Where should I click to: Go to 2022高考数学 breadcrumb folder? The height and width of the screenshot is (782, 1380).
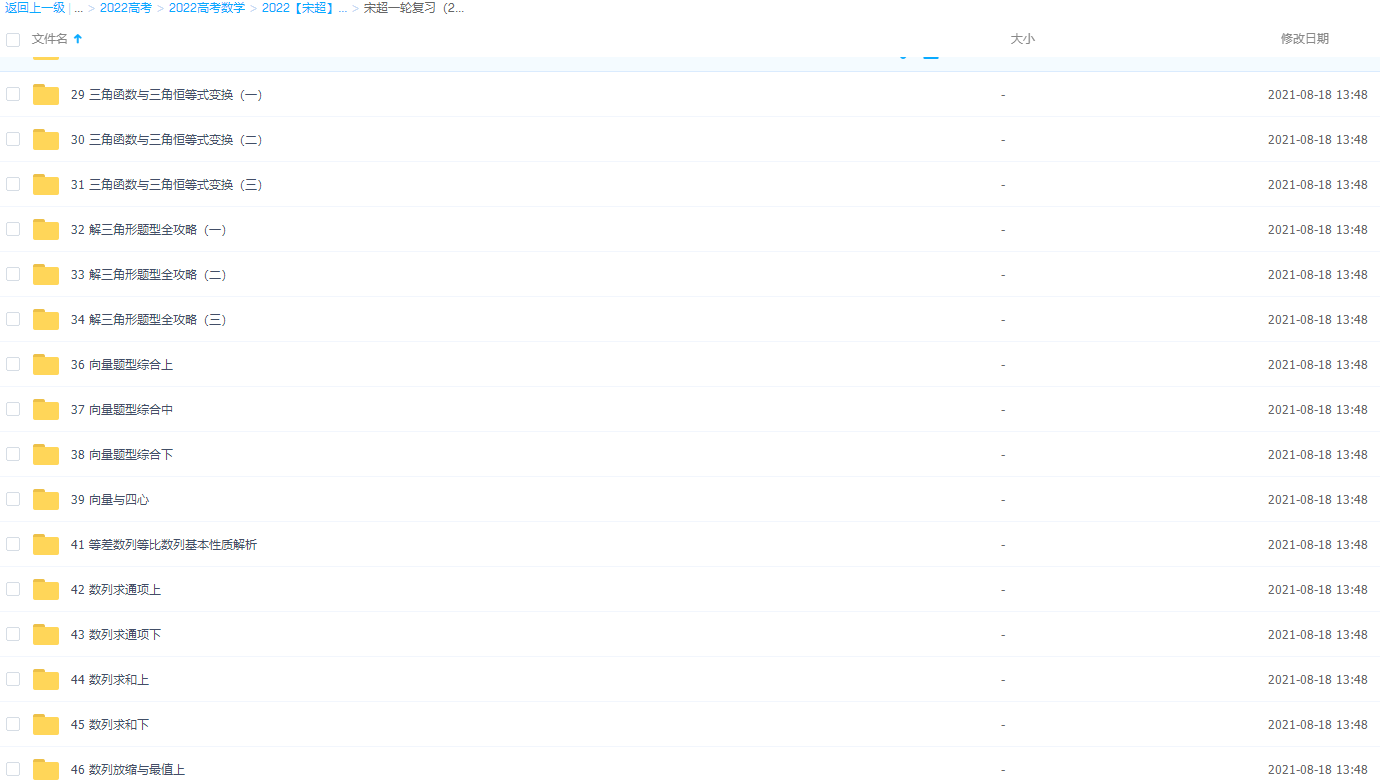coord(206,8)
